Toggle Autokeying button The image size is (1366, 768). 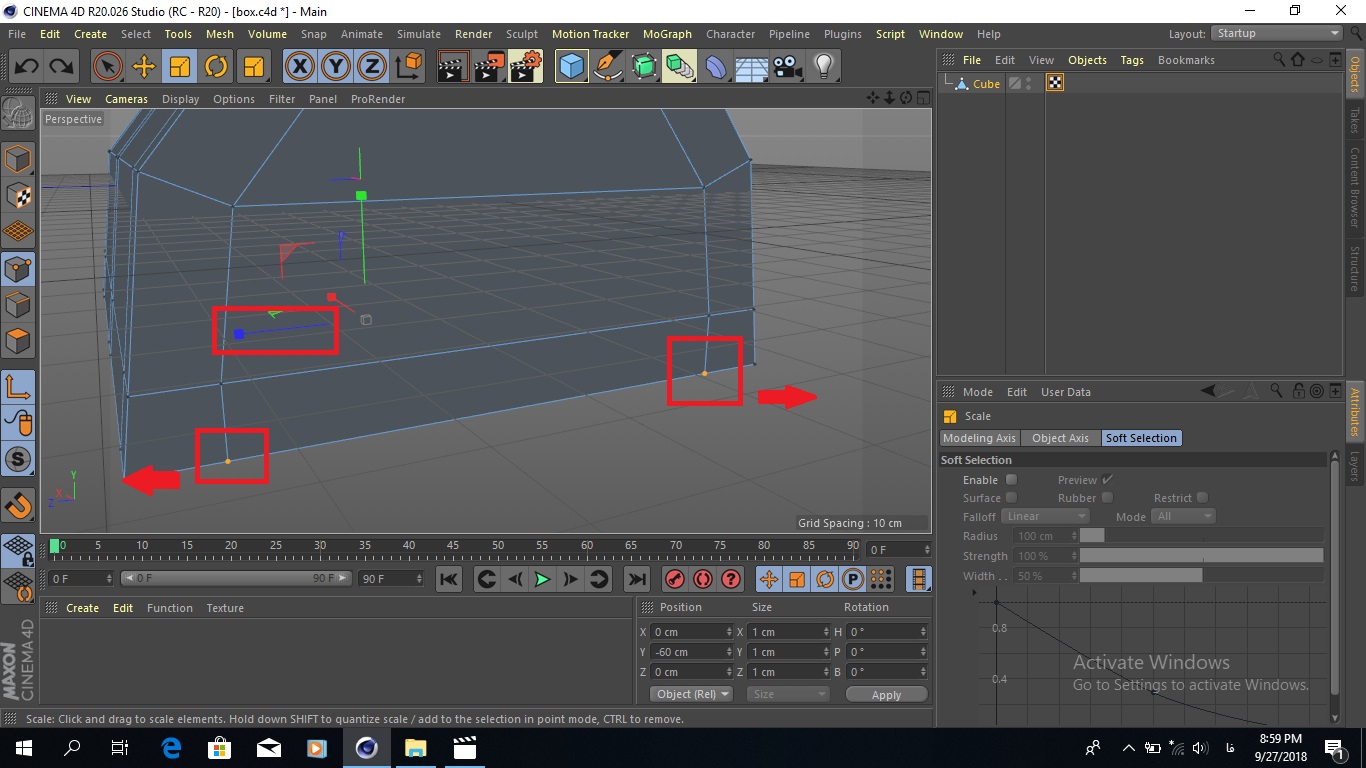703,579
